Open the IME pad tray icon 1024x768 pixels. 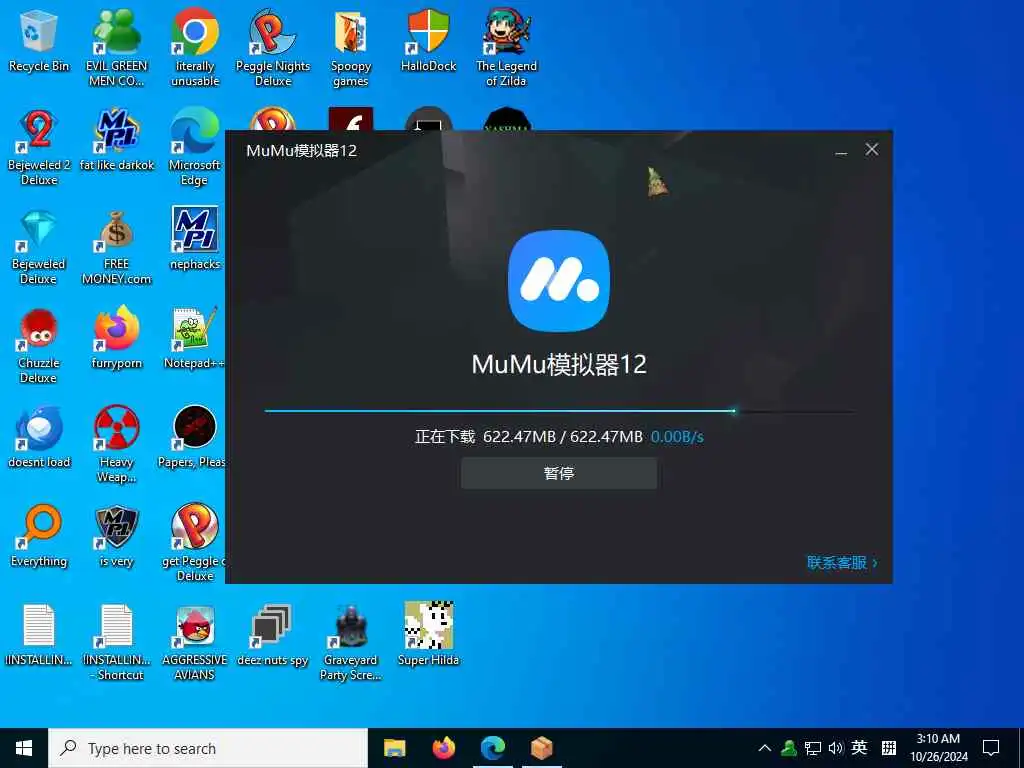click(889, 748)
